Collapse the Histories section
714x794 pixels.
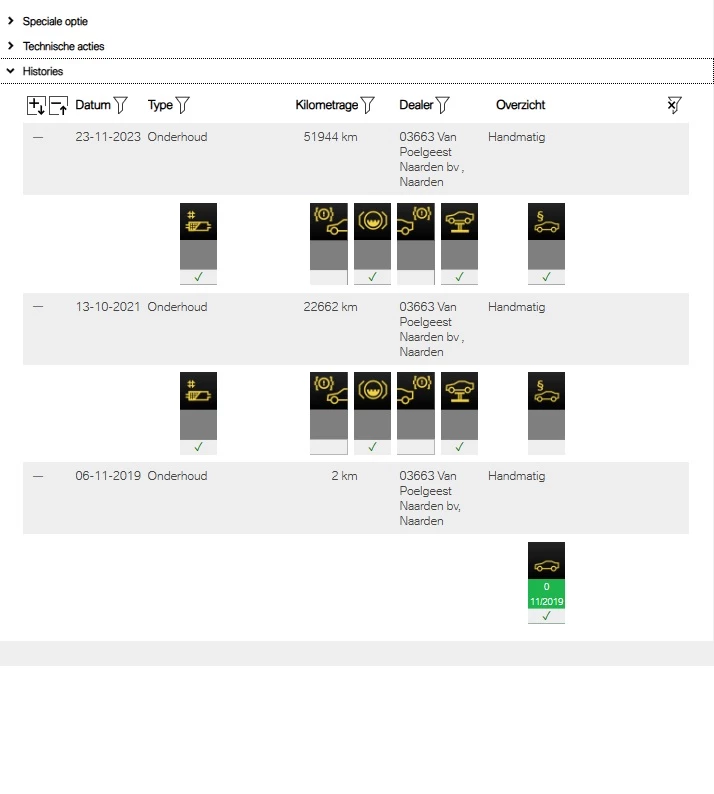(x=11, y=71)
